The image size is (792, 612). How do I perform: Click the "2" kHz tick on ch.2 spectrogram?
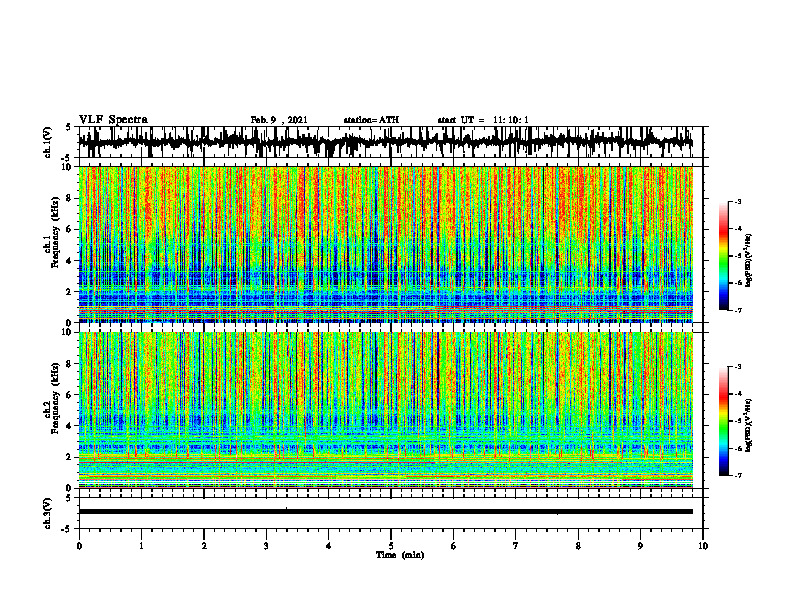point(70,457)
